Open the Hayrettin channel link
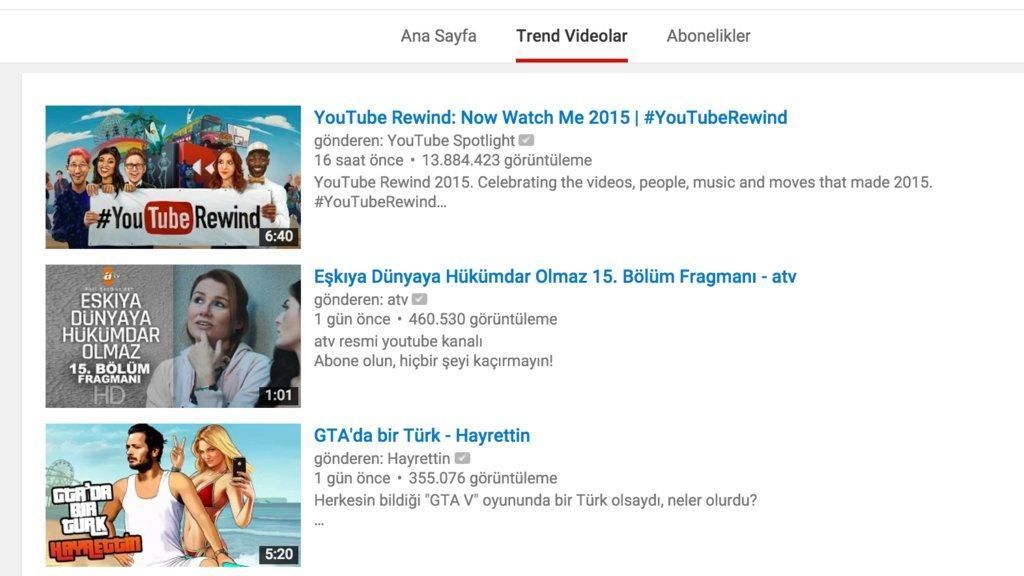This screenshot has height=576, width=1024. click(418, 459)
